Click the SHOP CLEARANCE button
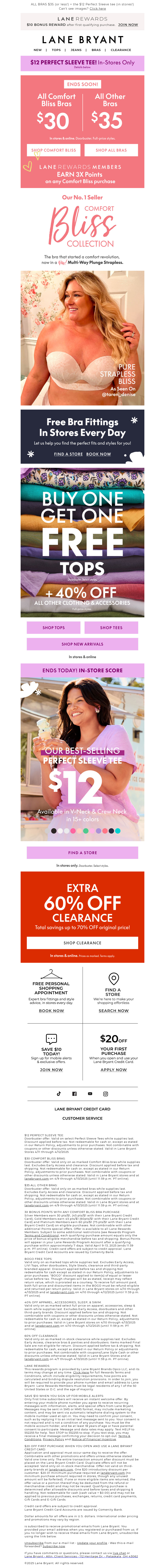This screenshot has height=1568, width=165. pyautogui.click(x=82, y=943)
